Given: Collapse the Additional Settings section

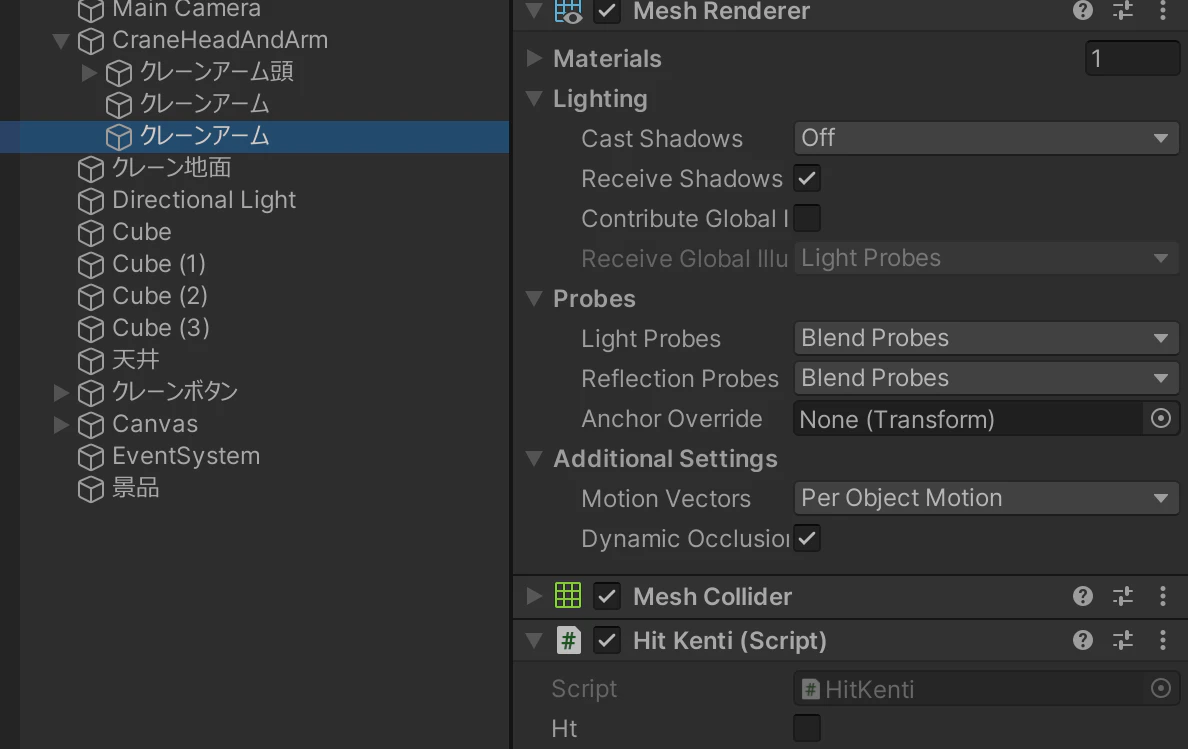Looking at the screenshot, I should (x=534, y=458).
